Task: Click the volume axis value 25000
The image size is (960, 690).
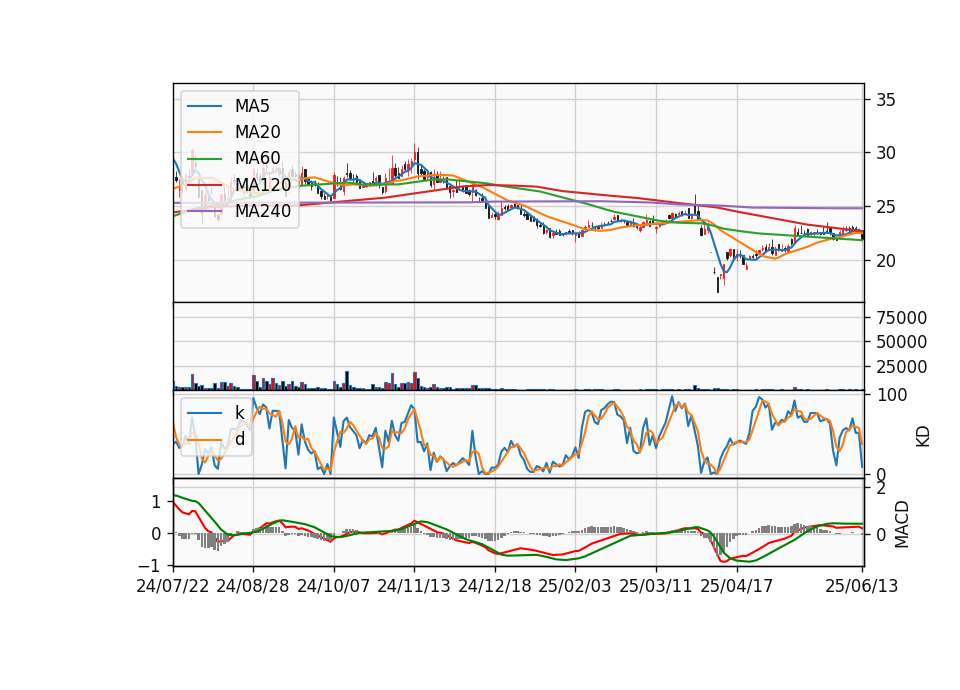Action: pos(901,367)
